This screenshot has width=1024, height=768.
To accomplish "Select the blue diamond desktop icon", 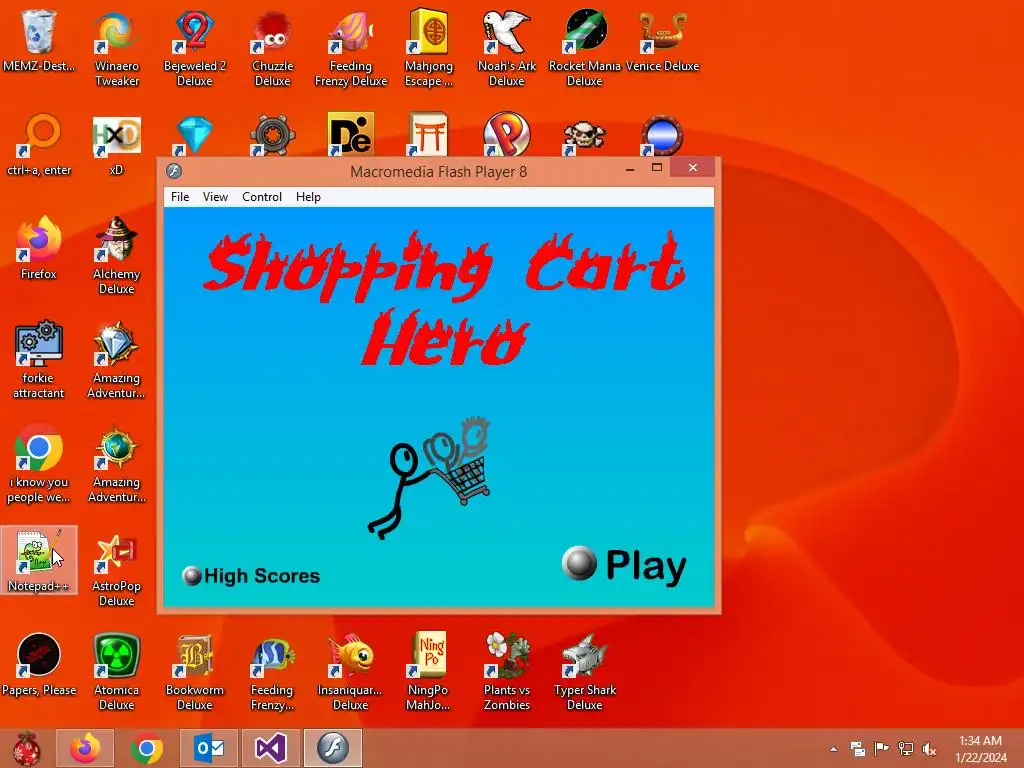I will [x=195, y=135].
